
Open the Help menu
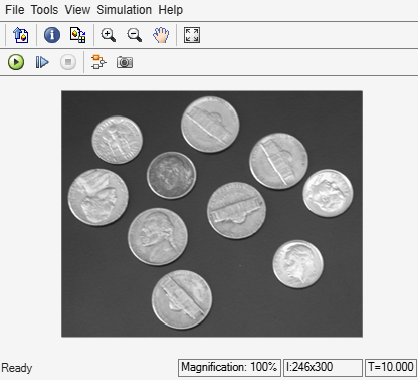click(x=170, y=10)
